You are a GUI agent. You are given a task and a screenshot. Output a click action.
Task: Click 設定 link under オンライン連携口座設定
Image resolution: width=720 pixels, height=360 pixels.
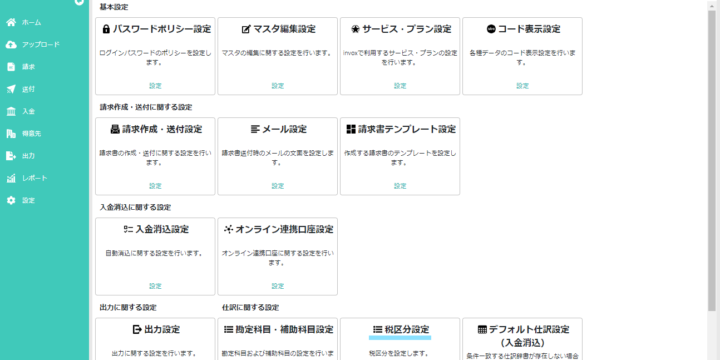pyautogui.click(x=278, y=286)
